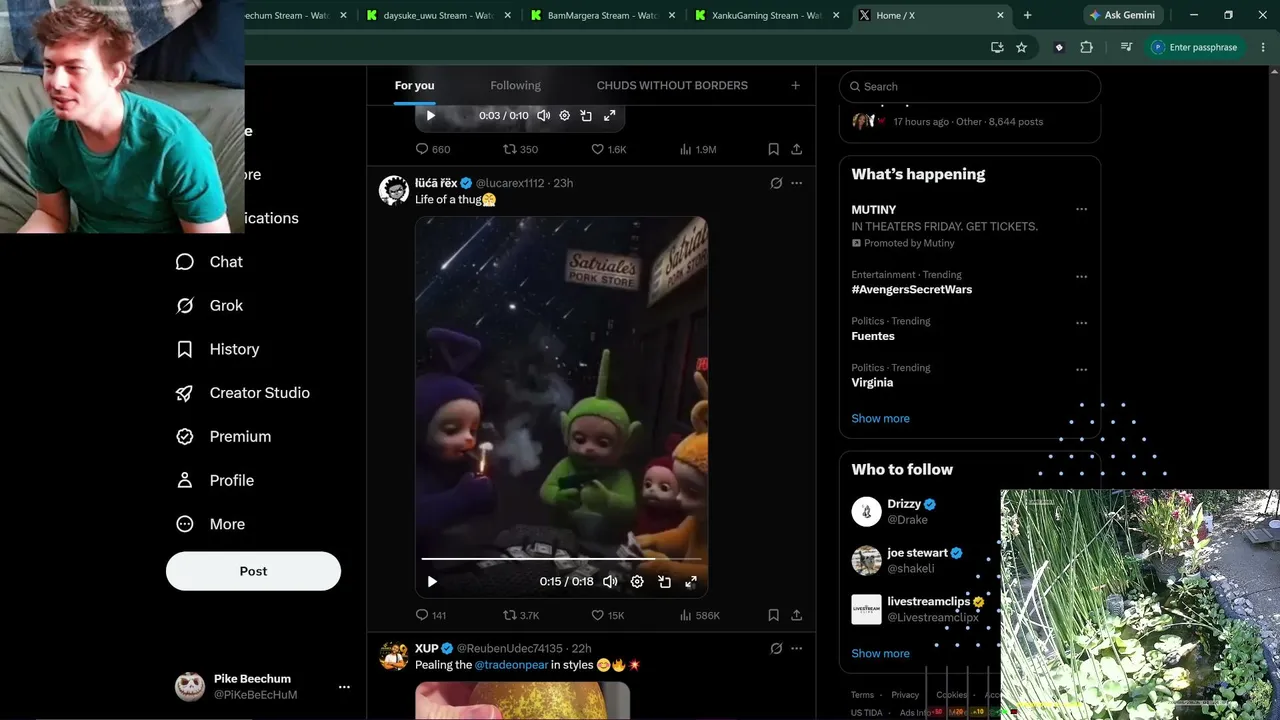
Task: Open Grok in the sidebar
Action: click(x=210, y=306)
